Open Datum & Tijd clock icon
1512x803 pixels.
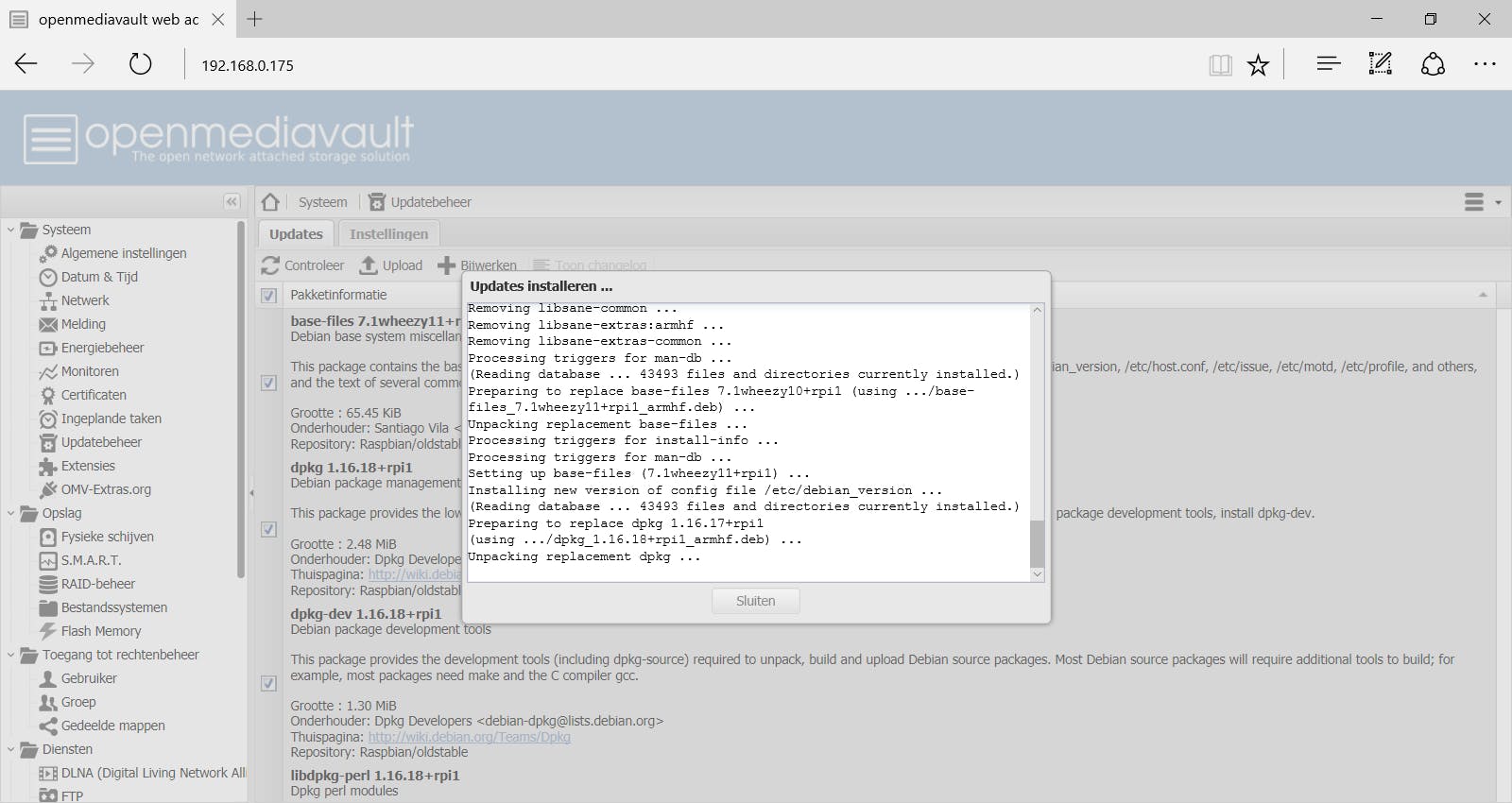[x=48, y=277]
